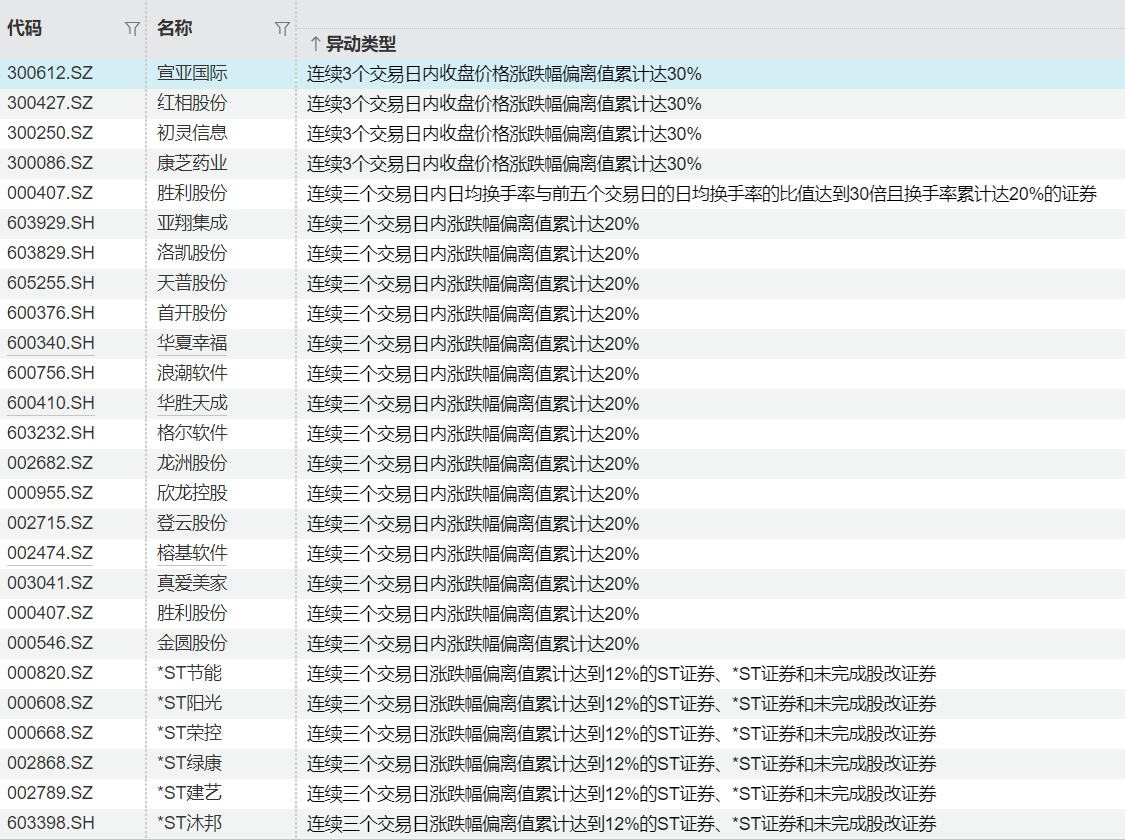Image resolution: width=1125 pixels, height=840 pixels.
Task: Click the 华胜天成 stock name
Action: coord(192,403)
